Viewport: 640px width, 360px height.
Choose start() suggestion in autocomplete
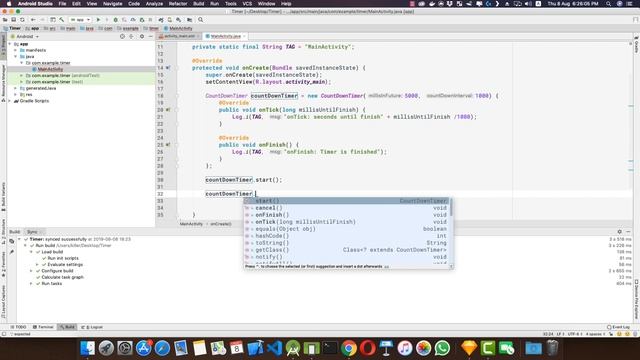click(x=347, y=201)
